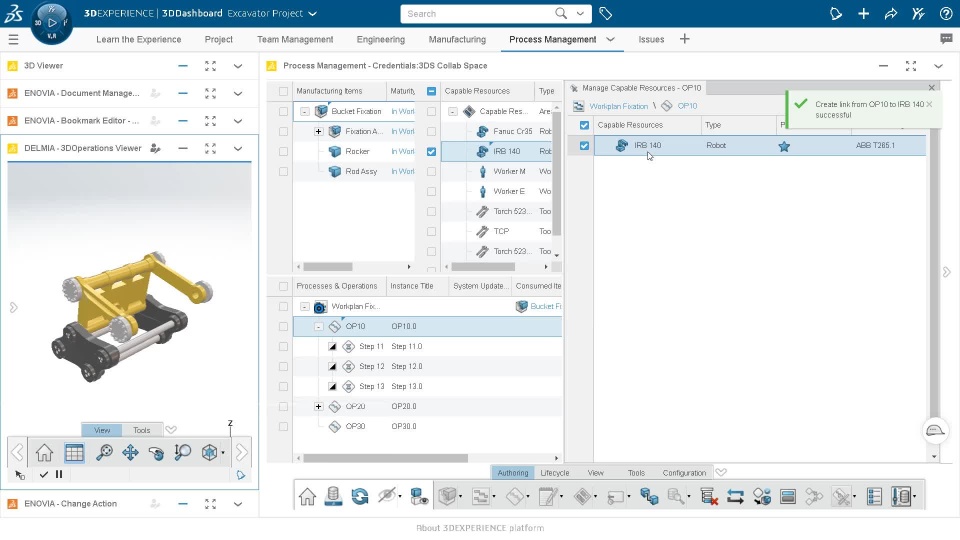
Task: Click the database save icon in authoring toolbar
Action: coord(334,497)
